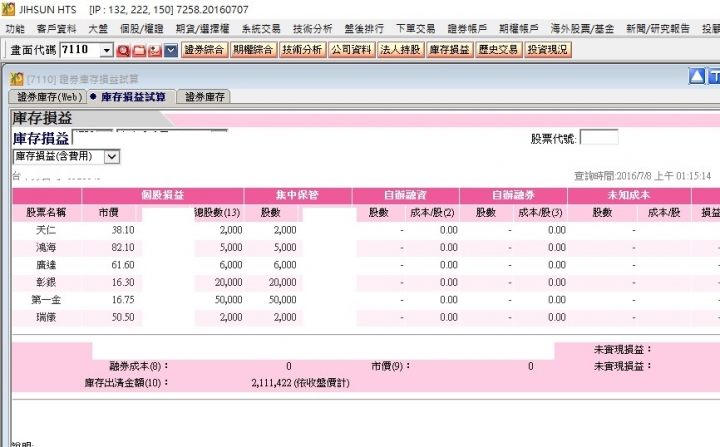Click the 證券綜合 toolbar button
The height and width of the screenshot is (447, 720).
204,50
